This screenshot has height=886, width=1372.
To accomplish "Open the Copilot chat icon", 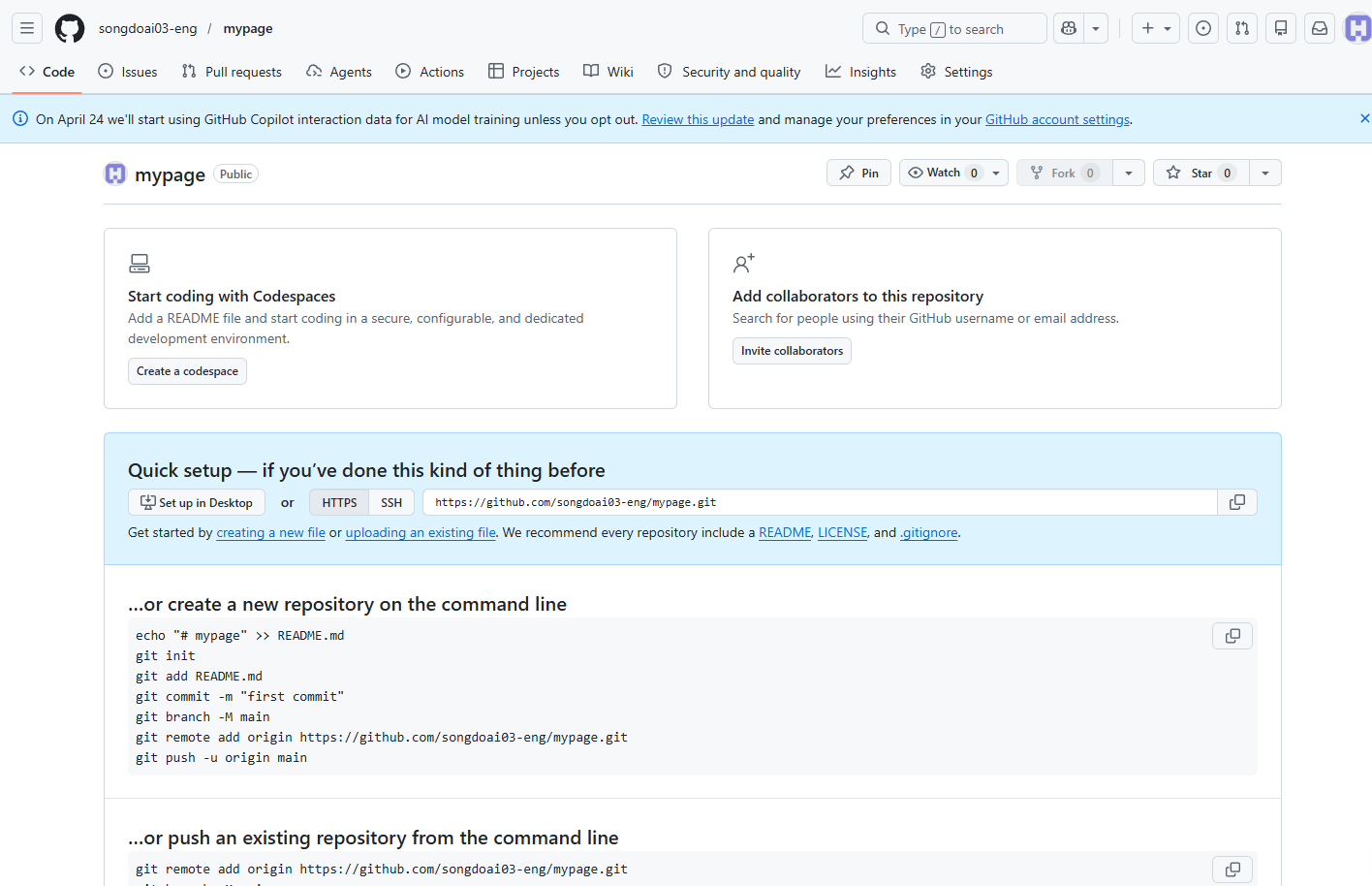I will tap(1069, 28).
